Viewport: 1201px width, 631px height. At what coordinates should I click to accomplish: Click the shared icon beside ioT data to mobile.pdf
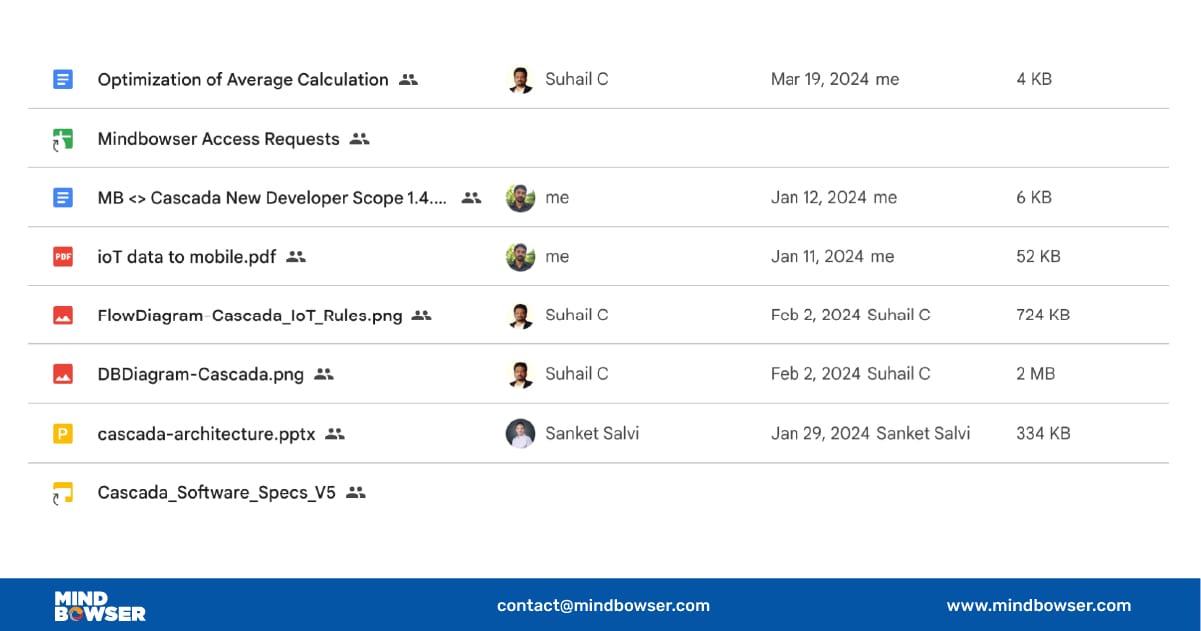295,257
